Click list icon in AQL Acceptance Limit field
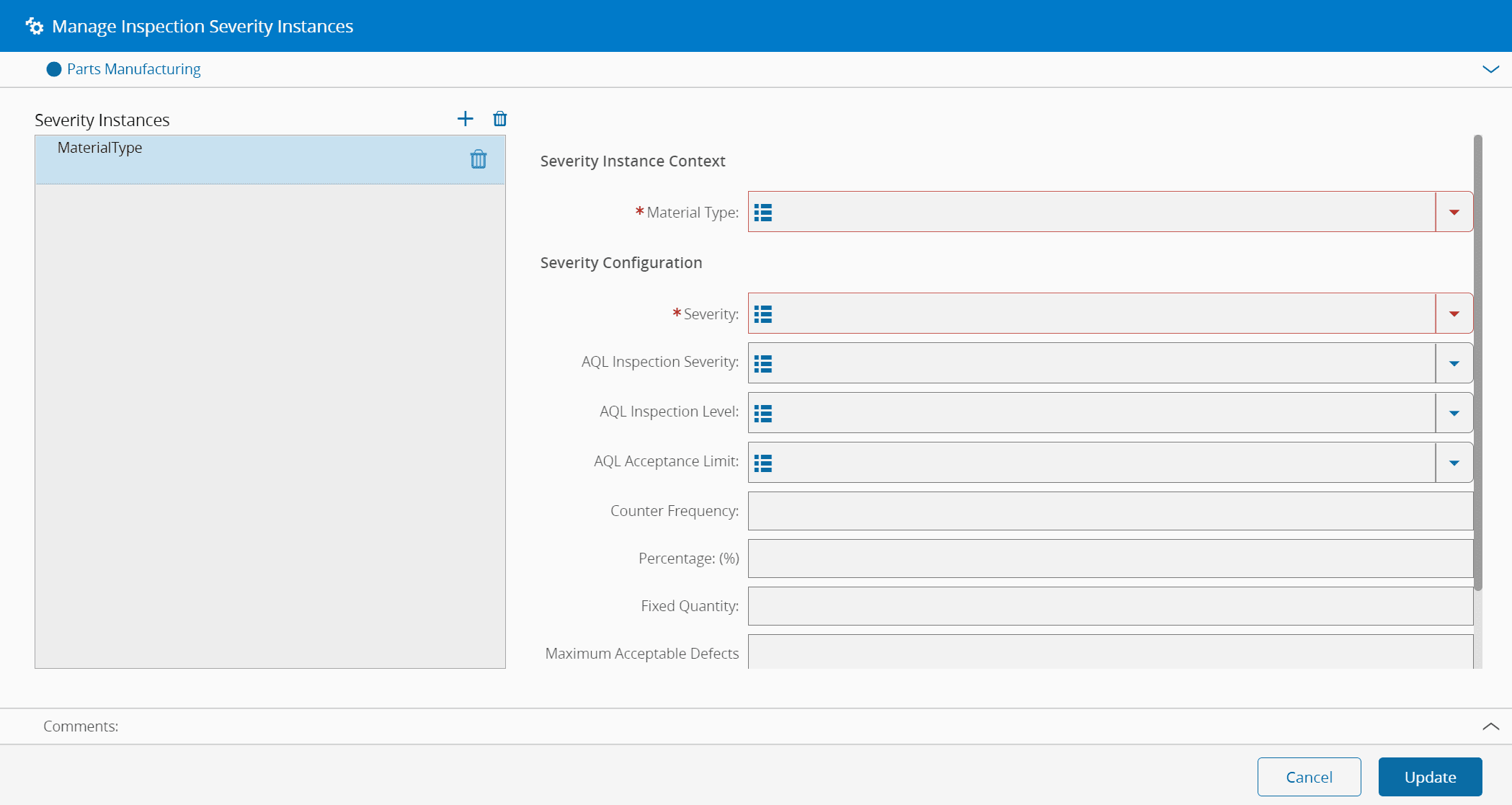The width and height of the screenshot is (1512, 805). pos(763,463)
